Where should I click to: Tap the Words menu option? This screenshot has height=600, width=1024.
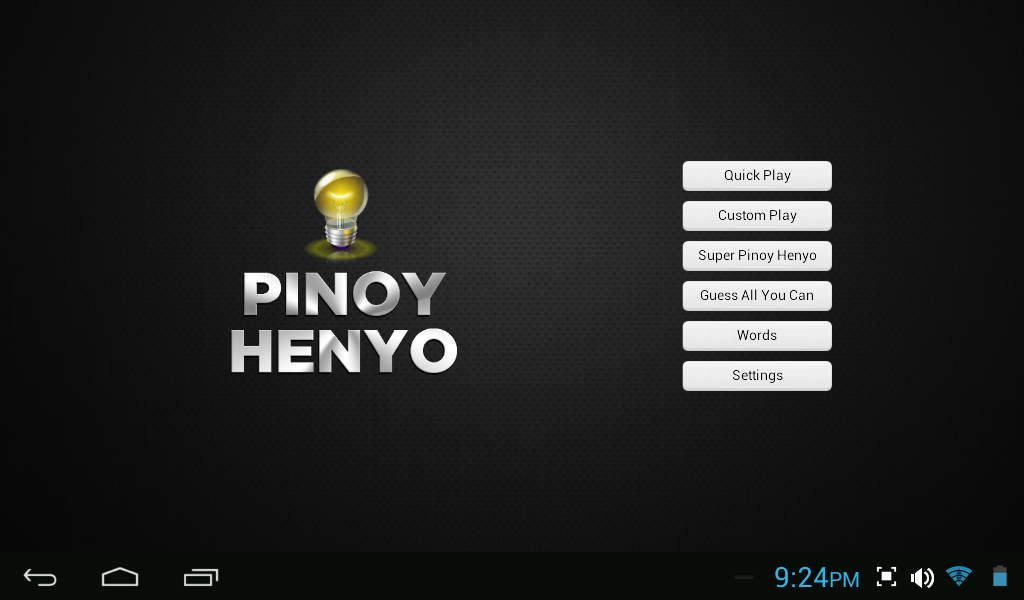(756, 335)
